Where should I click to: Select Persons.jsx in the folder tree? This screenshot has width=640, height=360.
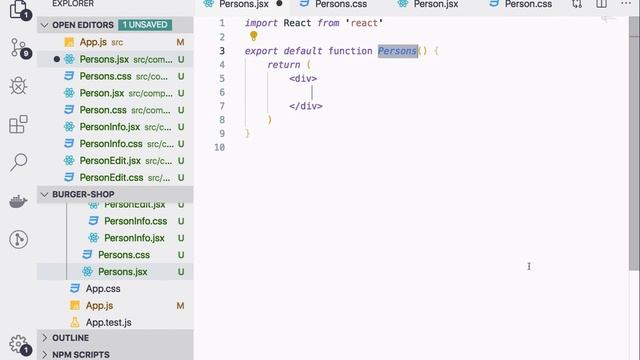pos(115,272)
